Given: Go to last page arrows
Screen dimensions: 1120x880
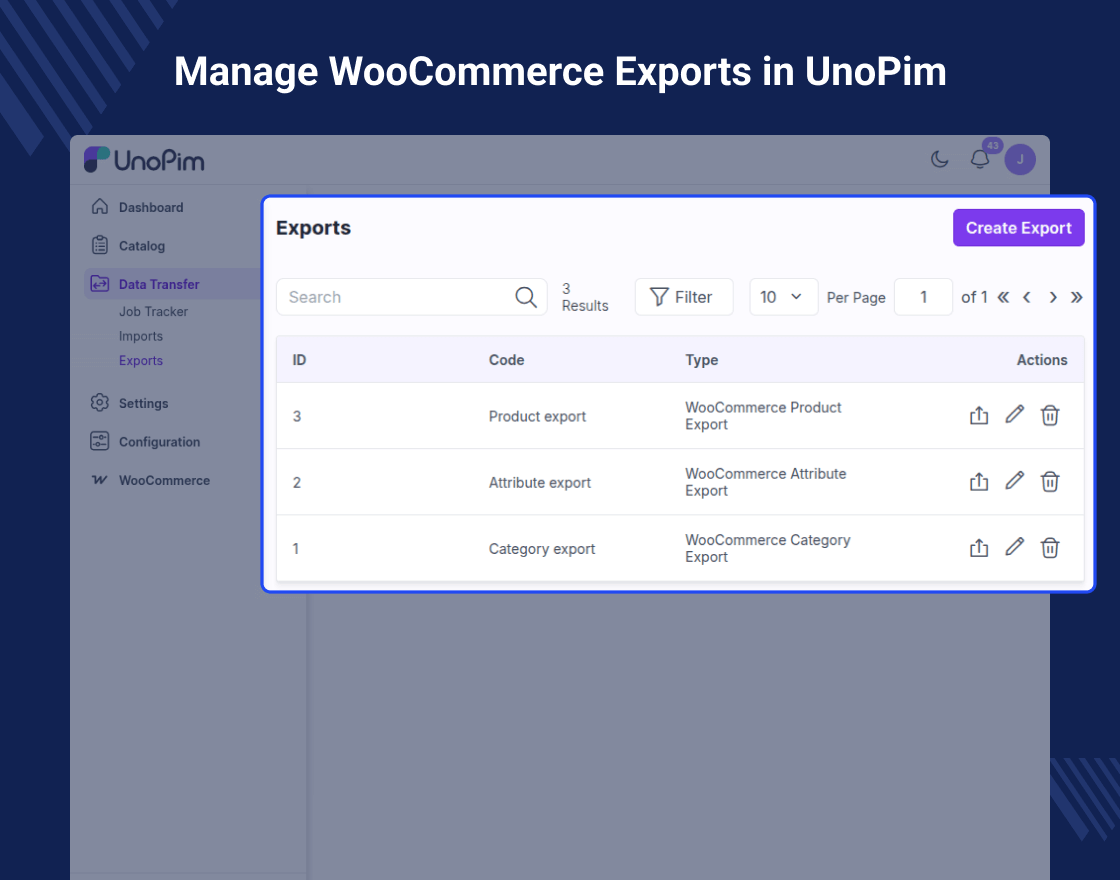Looking at the screenshot, I should (x=1076, y=297).
